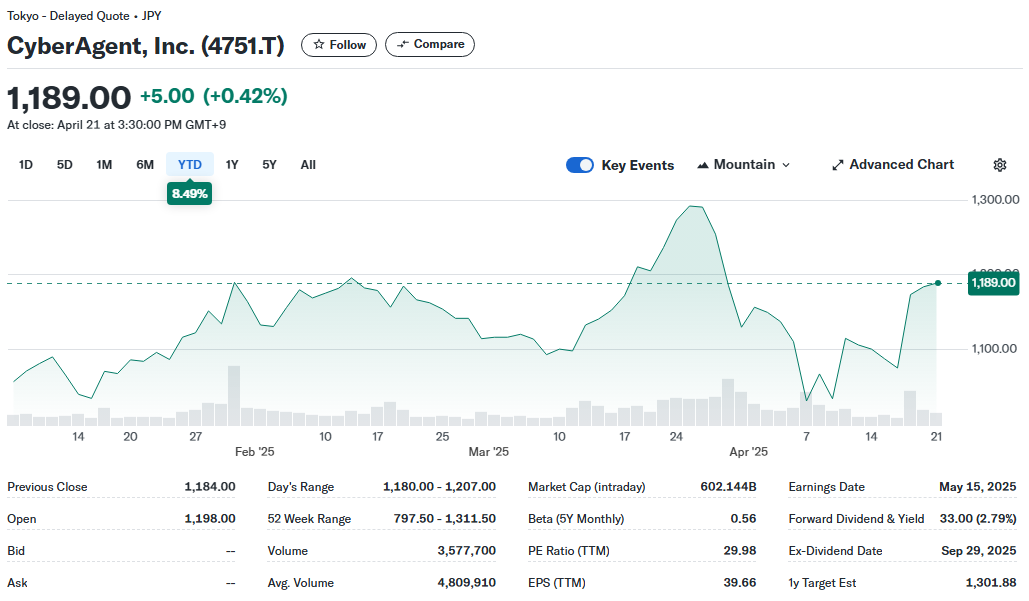Screen dimensions: 1029x601
Task: Select the 1D time range tab
Action: 26,165
